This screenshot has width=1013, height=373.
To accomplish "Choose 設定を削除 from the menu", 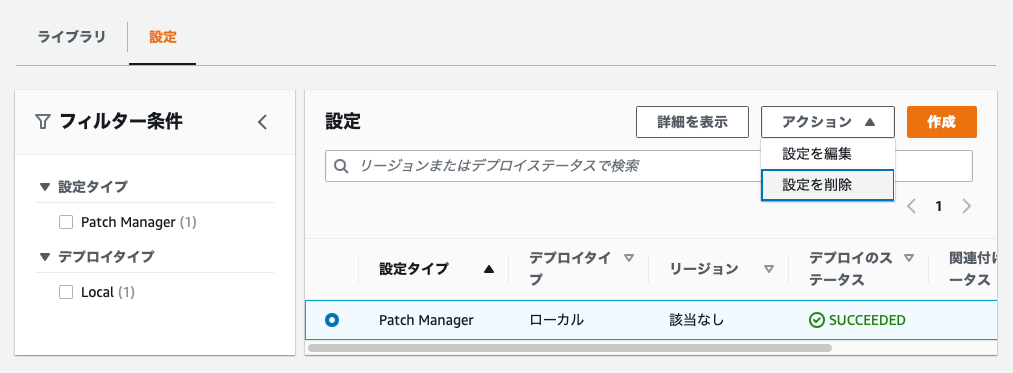I will pyautogui.click(x=828, y=186).
